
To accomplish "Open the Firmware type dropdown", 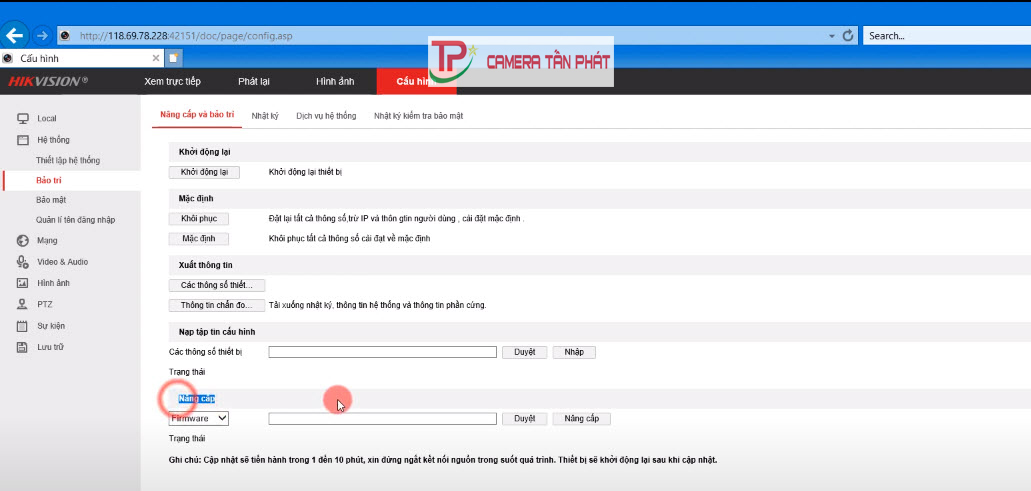I will 199,419.
